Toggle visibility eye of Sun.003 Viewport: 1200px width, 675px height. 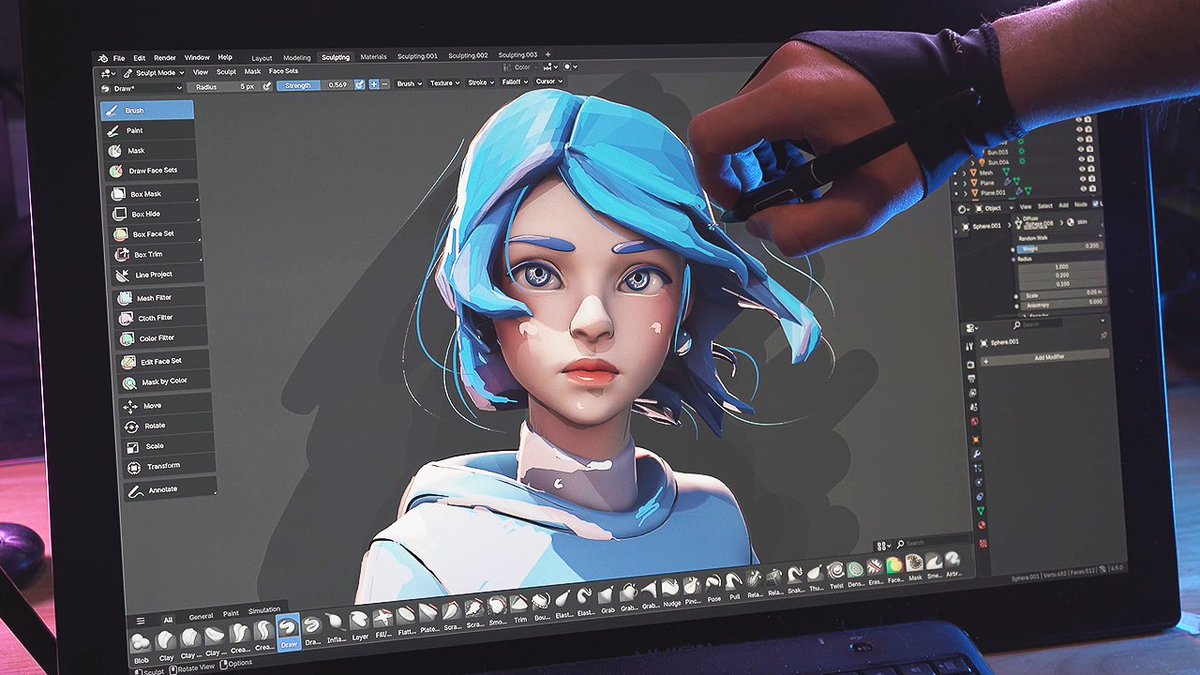pos(1080,150)
